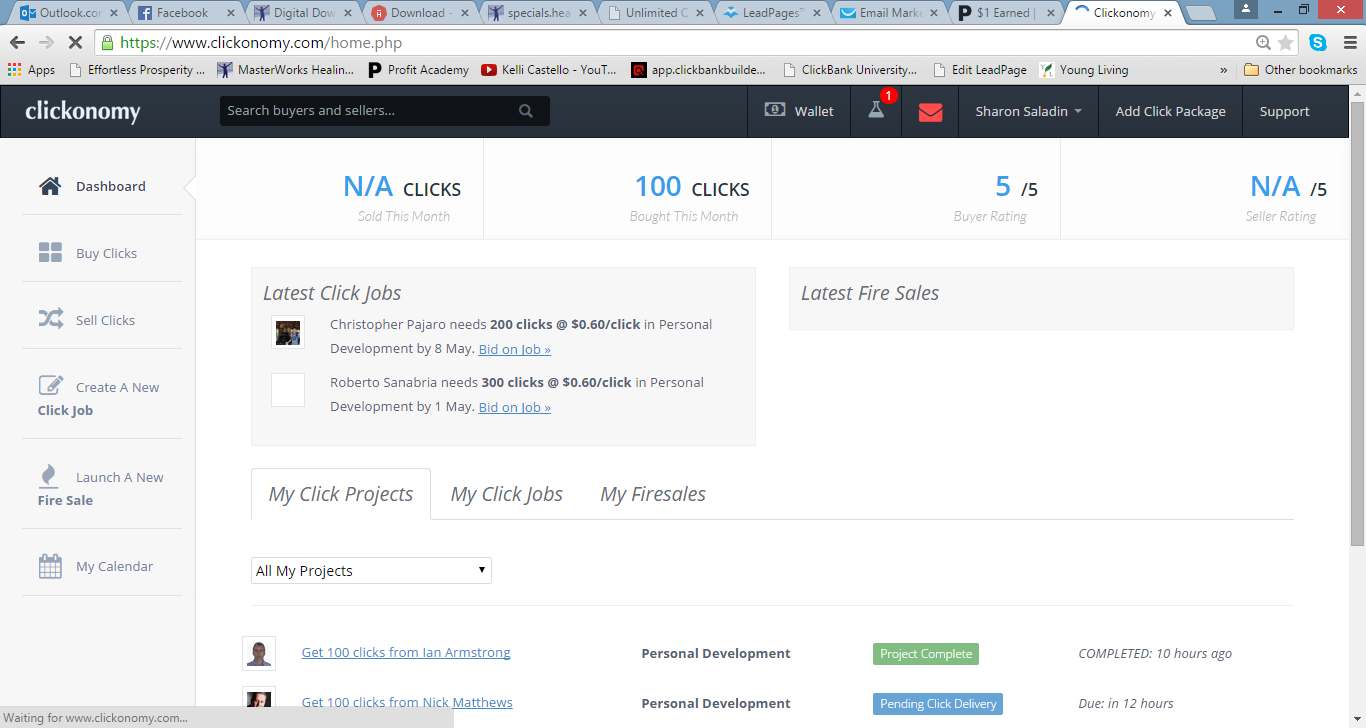Click the clickonomy logo
Viewport: 1366px width, 728px height.
click(83, 112)
